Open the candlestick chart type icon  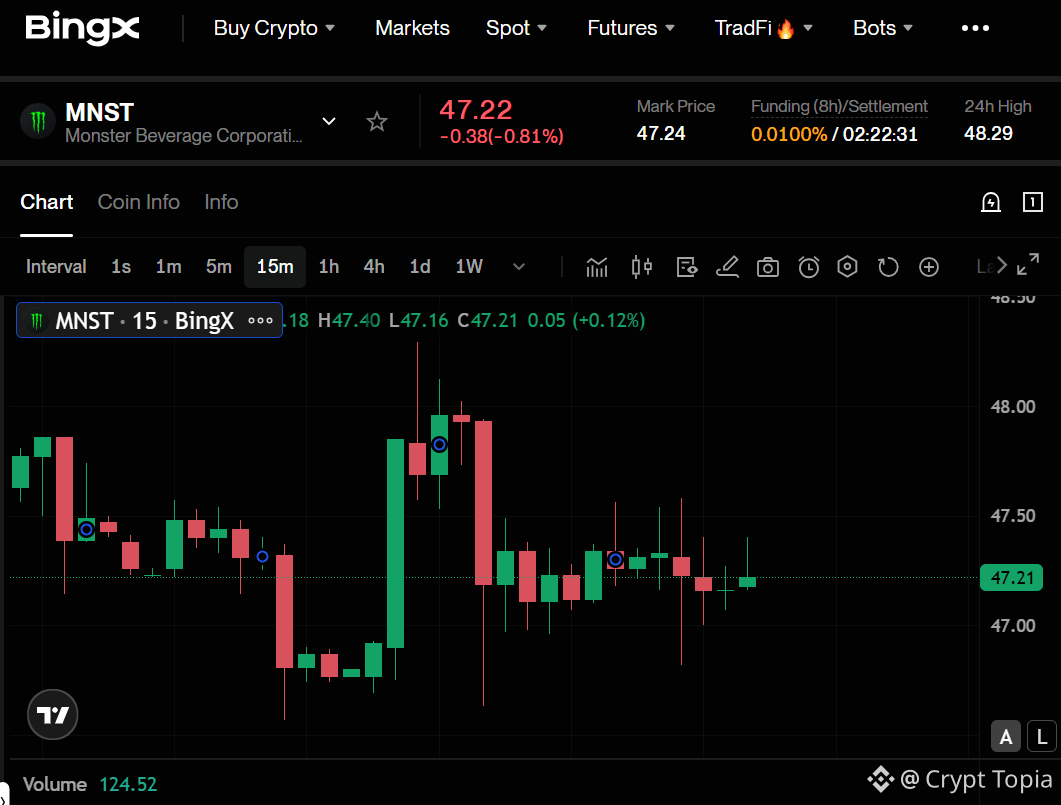click(x=641, y=267)
